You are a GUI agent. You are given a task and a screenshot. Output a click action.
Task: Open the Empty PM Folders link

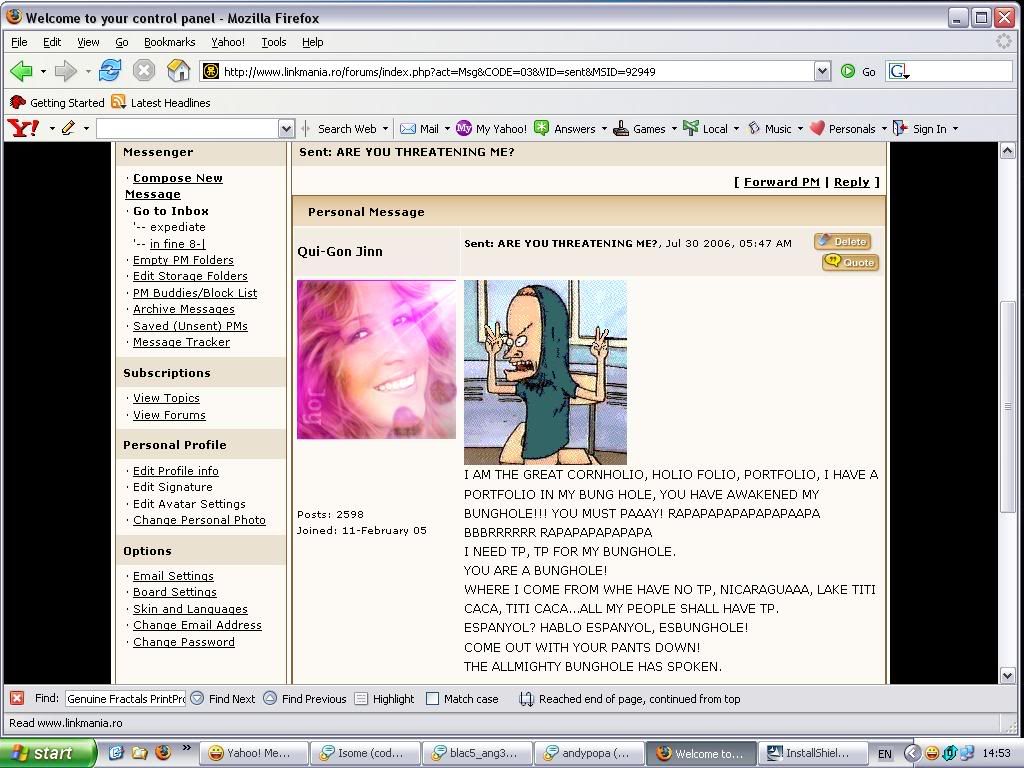click(x=183, y=260)
